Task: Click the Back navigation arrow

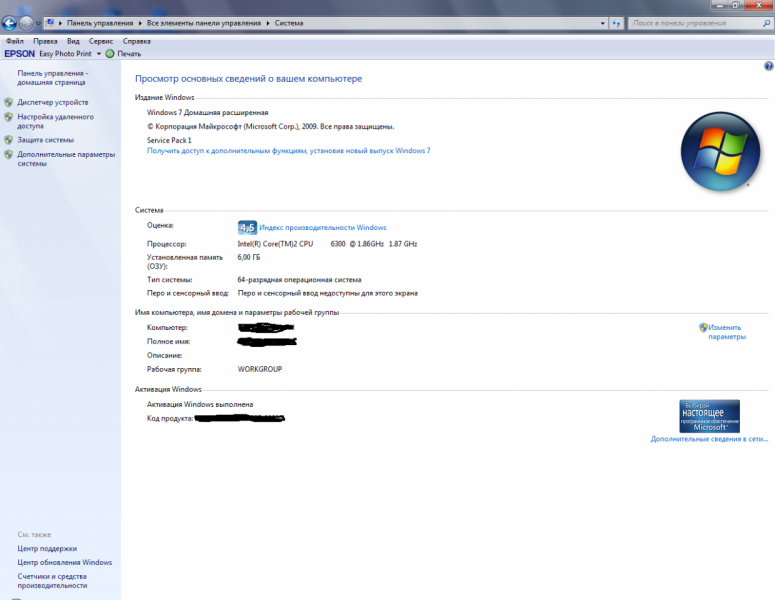Action: coord(9,23)
